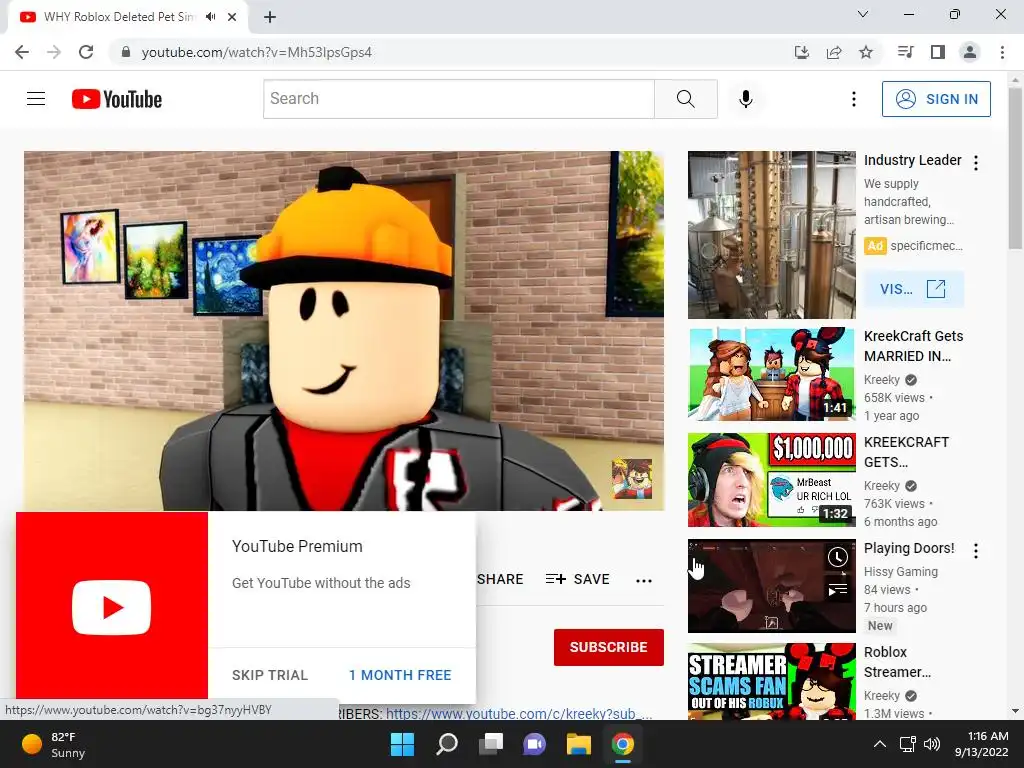Click the video player
This screenshot has width=1024, height=768.
[344, 331]
